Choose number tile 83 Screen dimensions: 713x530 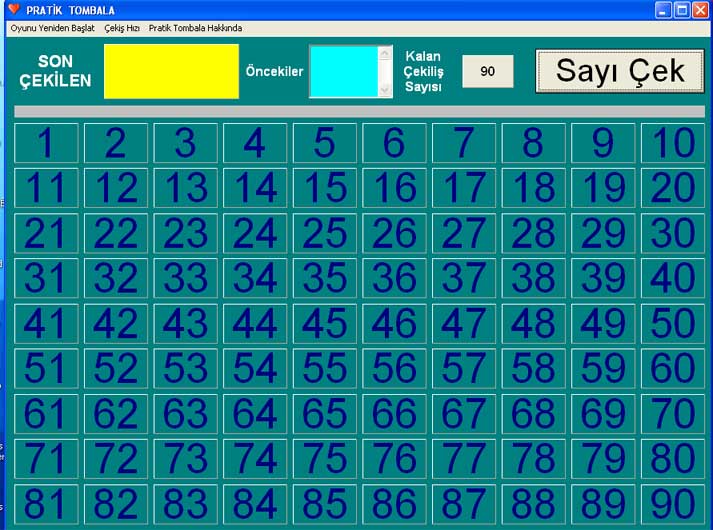pos(186,504)
